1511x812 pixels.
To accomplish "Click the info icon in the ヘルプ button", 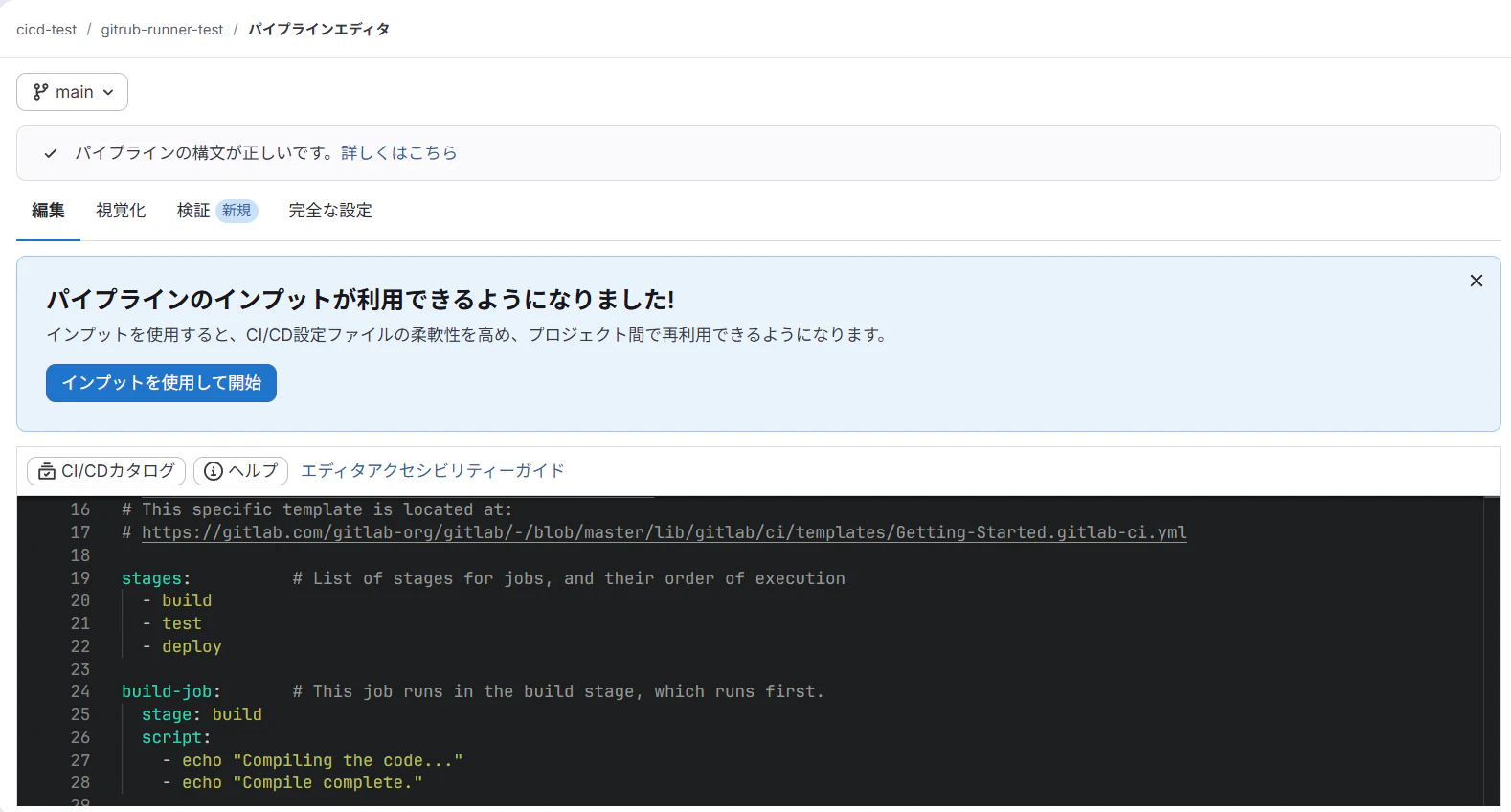I will (214, 471).
